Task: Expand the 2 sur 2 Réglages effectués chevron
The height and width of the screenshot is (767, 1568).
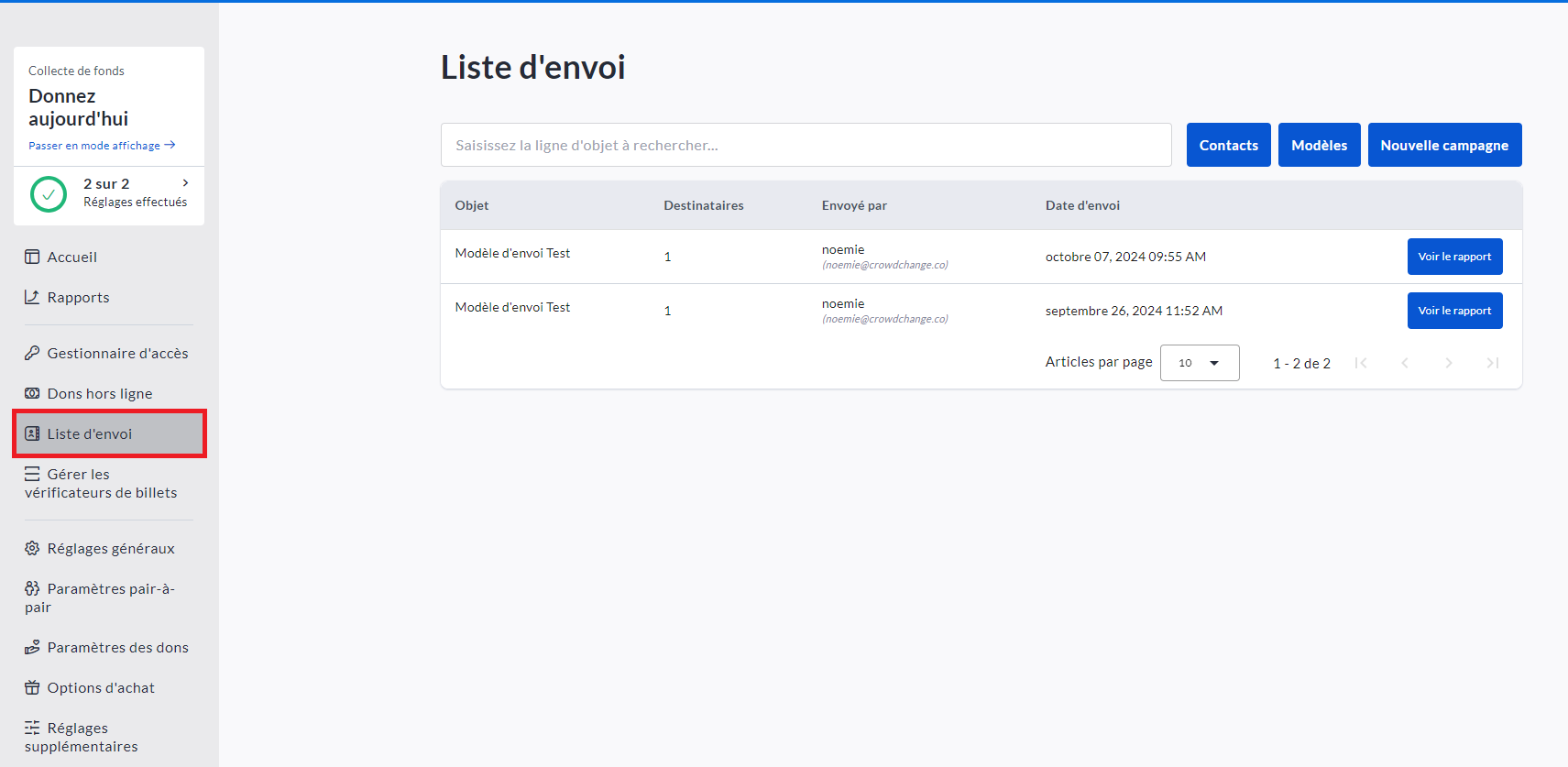Action: tap(186, 183)
